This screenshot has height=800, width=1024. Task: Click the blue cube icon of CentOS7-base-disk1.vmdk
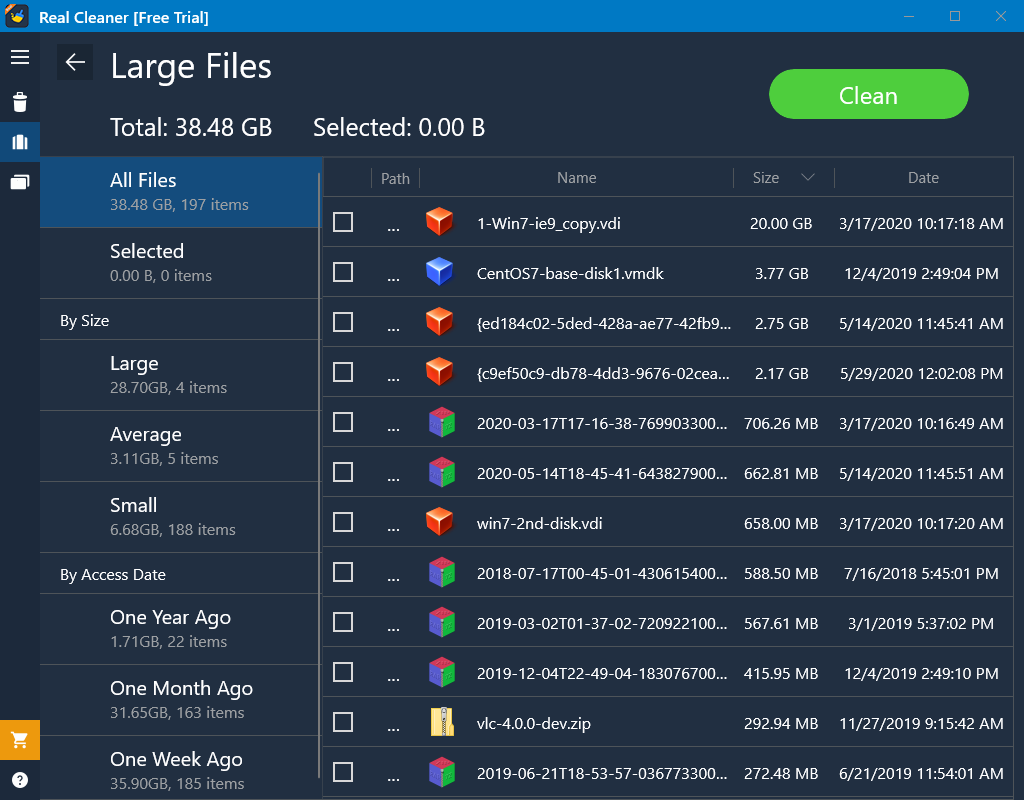coord(440,272)
